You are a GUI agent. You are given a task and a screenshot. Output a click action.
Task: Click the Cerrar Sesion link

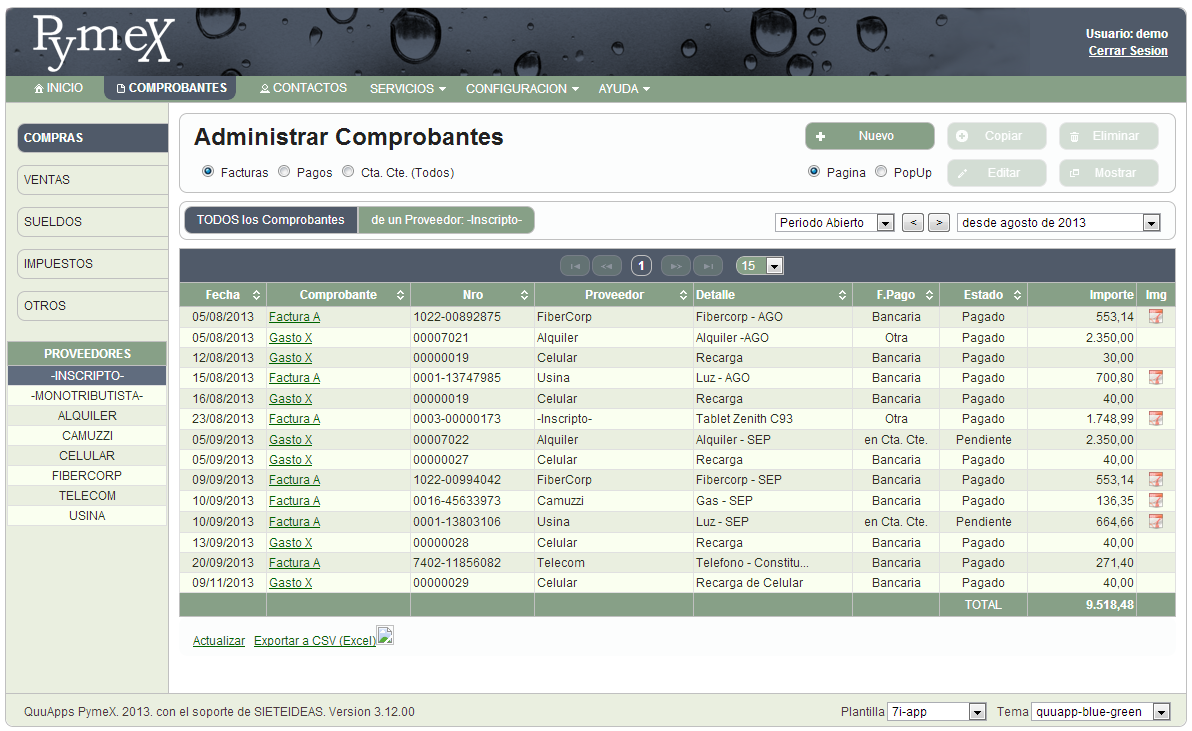[1127, 51]
